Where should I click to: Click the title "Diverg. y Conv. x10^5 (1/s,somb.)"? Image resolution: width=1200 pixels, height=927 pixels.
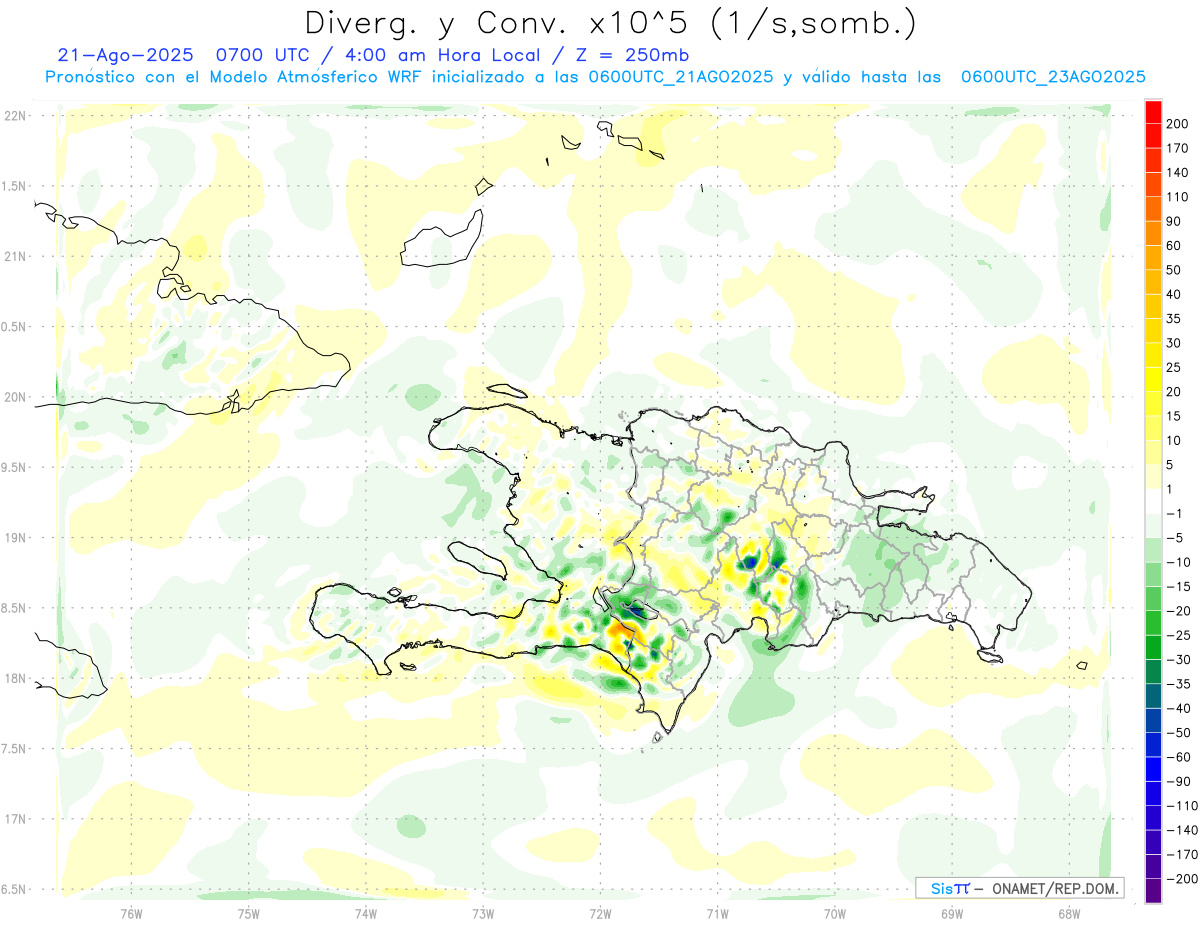[609, 23]
